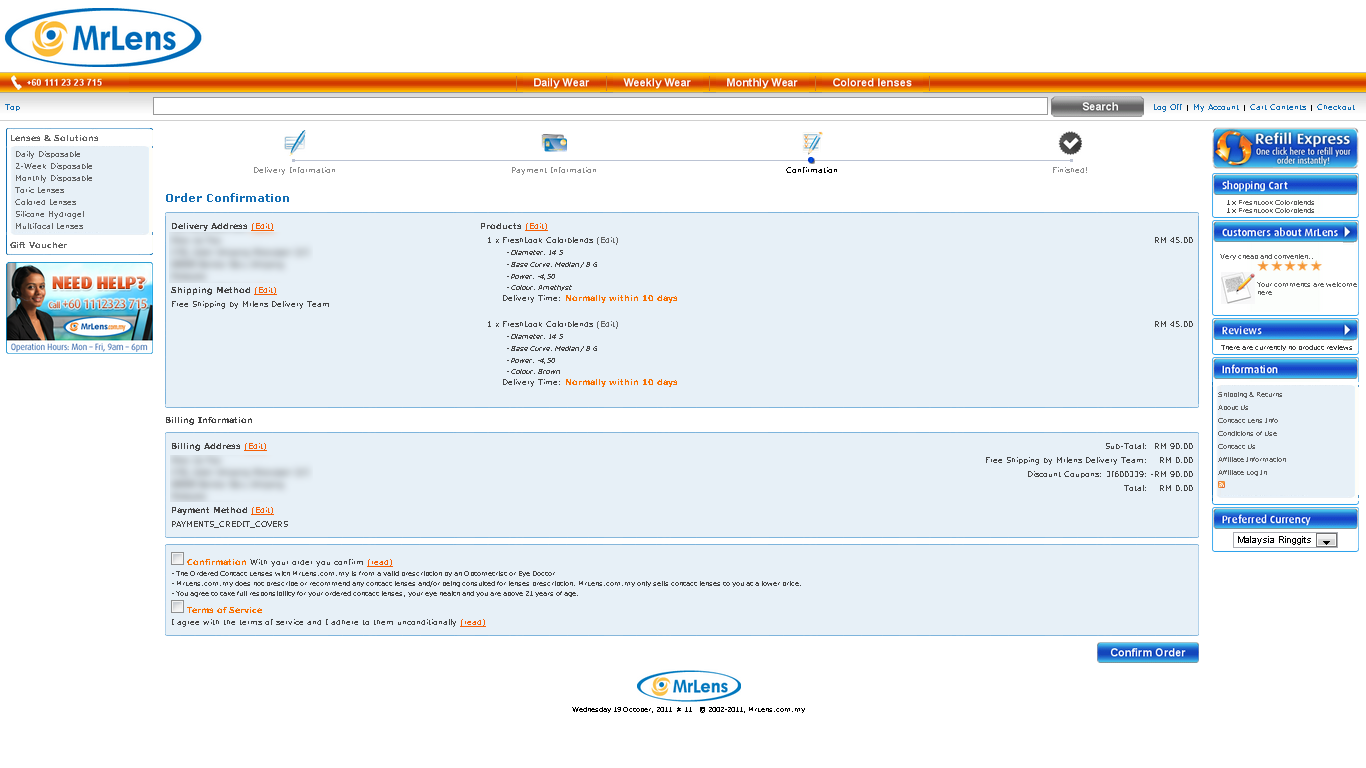Image resolution: width=1366 pixels, height=768 pixels.
Task: Select Monthly Disposable category
Action: point(54,179)
